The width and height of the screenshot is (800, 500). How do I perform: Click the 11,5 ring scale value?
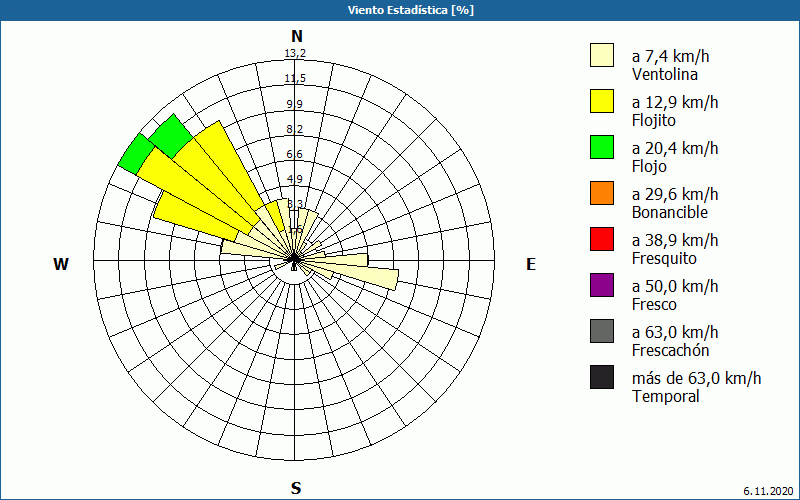coord(295,79)
